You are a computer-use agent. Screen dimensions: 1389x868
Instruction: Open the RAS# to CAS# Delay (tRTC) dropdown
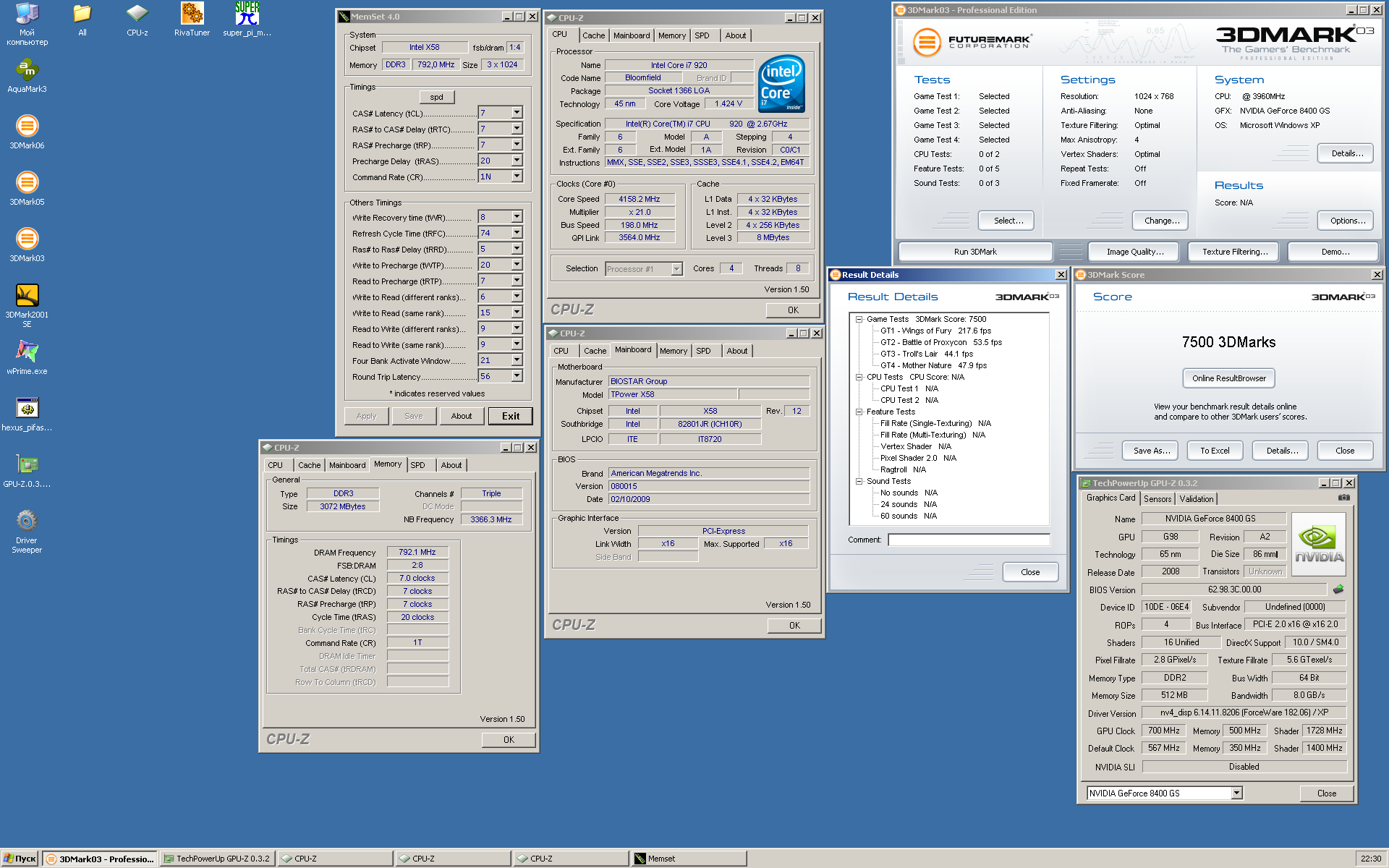coord(517,129)
